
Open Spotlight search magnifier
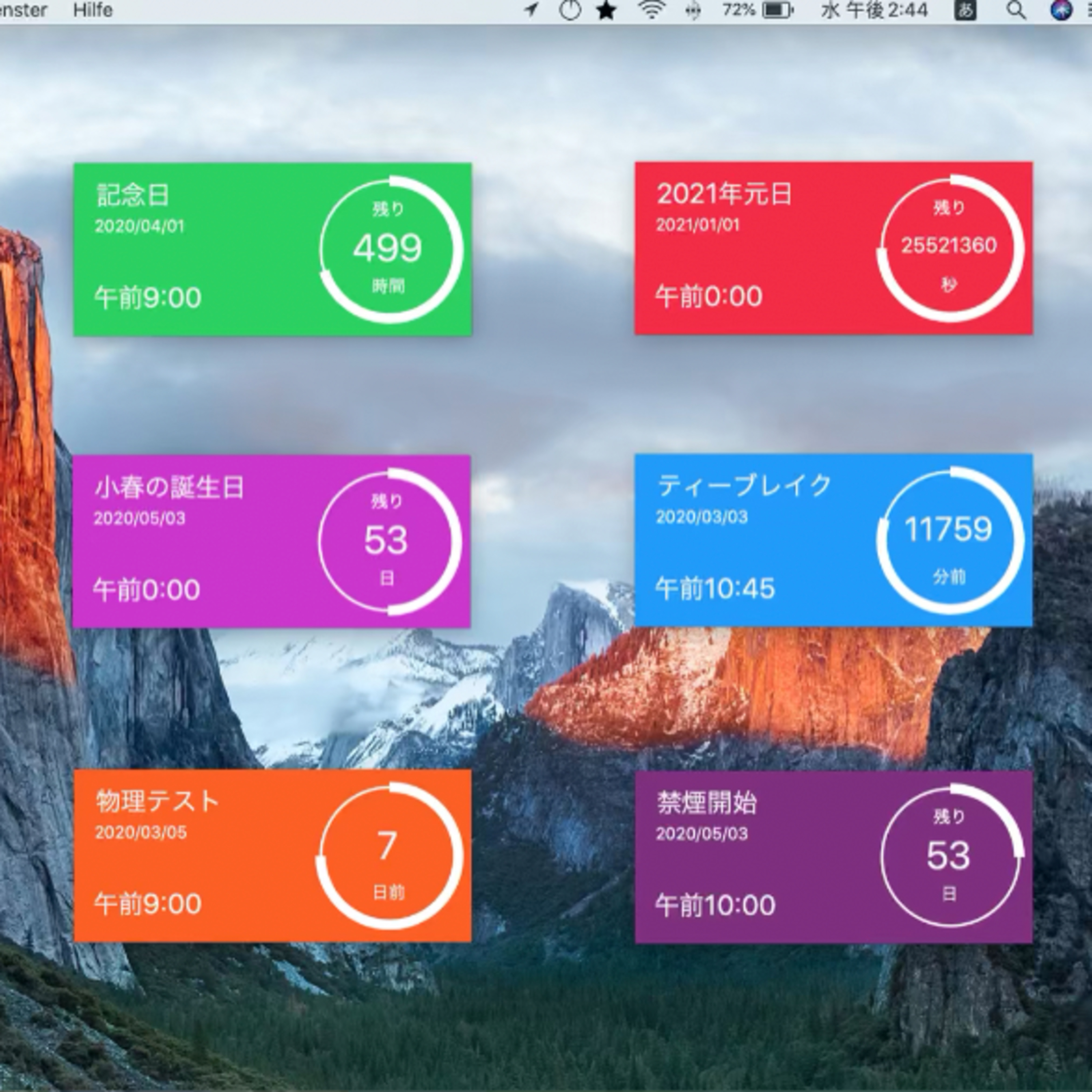tap(1016, 10)
